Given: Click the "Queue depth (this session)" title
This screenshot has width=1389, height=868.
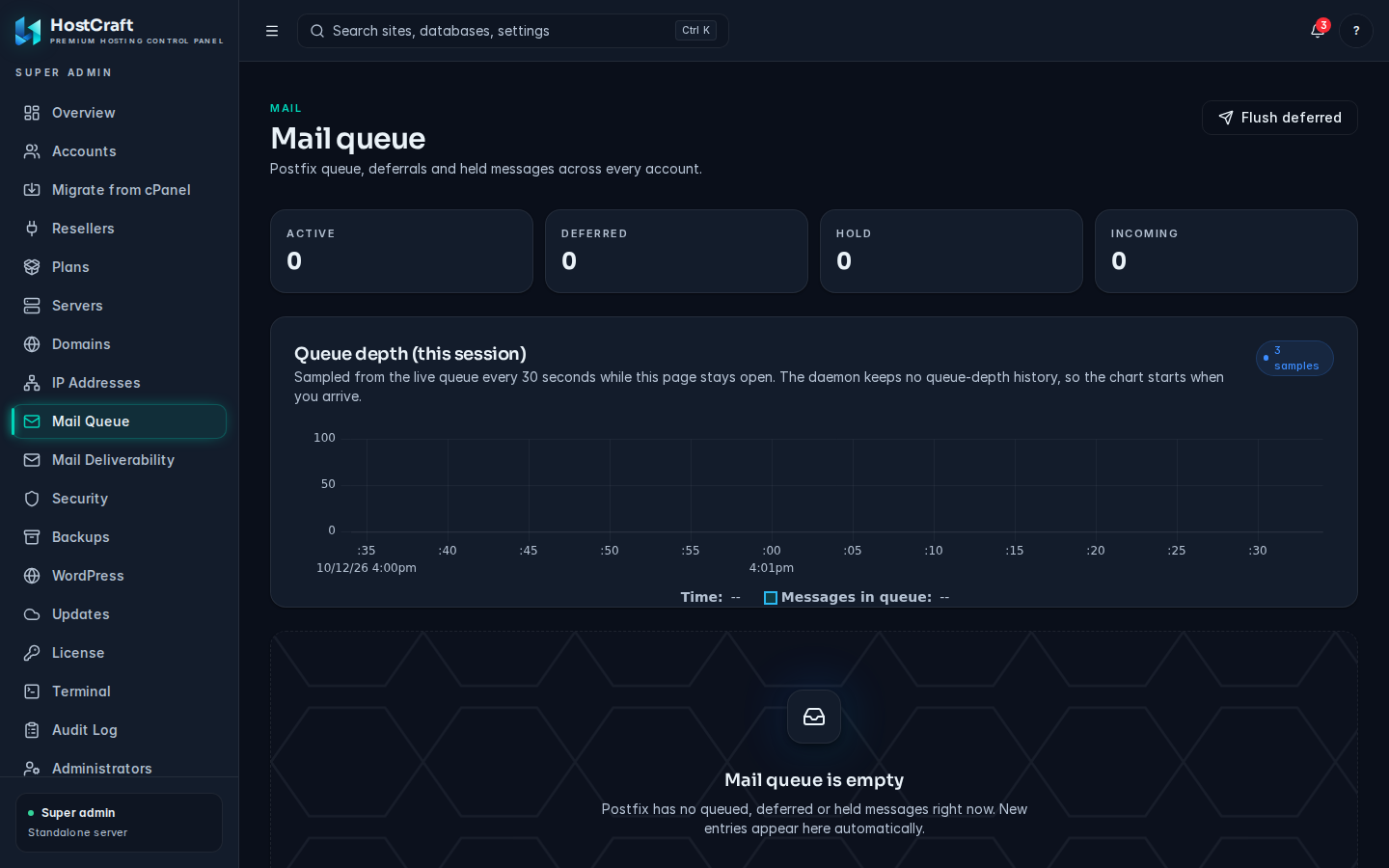Looking at the screenshot, I should pyautogui.click(x=410, y=354).
